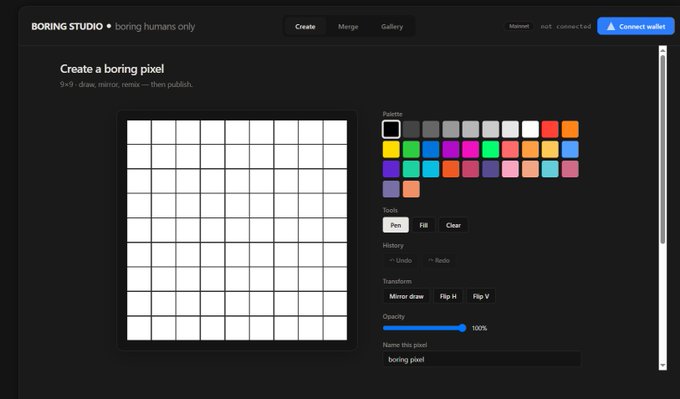The height and width of the screenshot is (399, 680).
Task: Click the vertical scrollbar thumb
Action: [x=662, y=149]
